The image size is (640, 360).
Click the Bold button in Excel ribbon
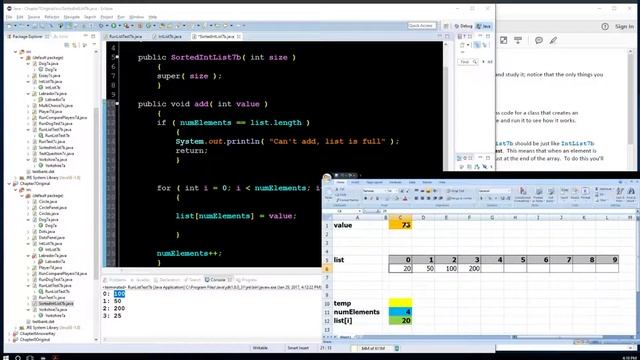(x=365, y=198)
